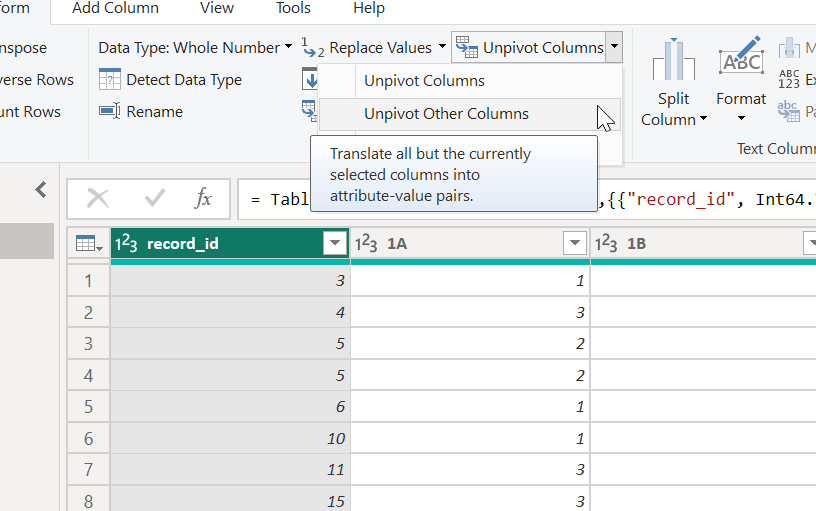Open the Add Column ribbon tab
Viewport: 816px width, 511px height.
click(x=115, y=8)
